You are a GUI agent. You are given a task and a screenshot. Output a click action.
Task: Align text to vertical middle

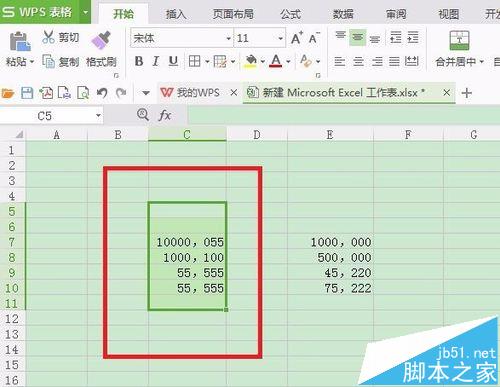358,38
